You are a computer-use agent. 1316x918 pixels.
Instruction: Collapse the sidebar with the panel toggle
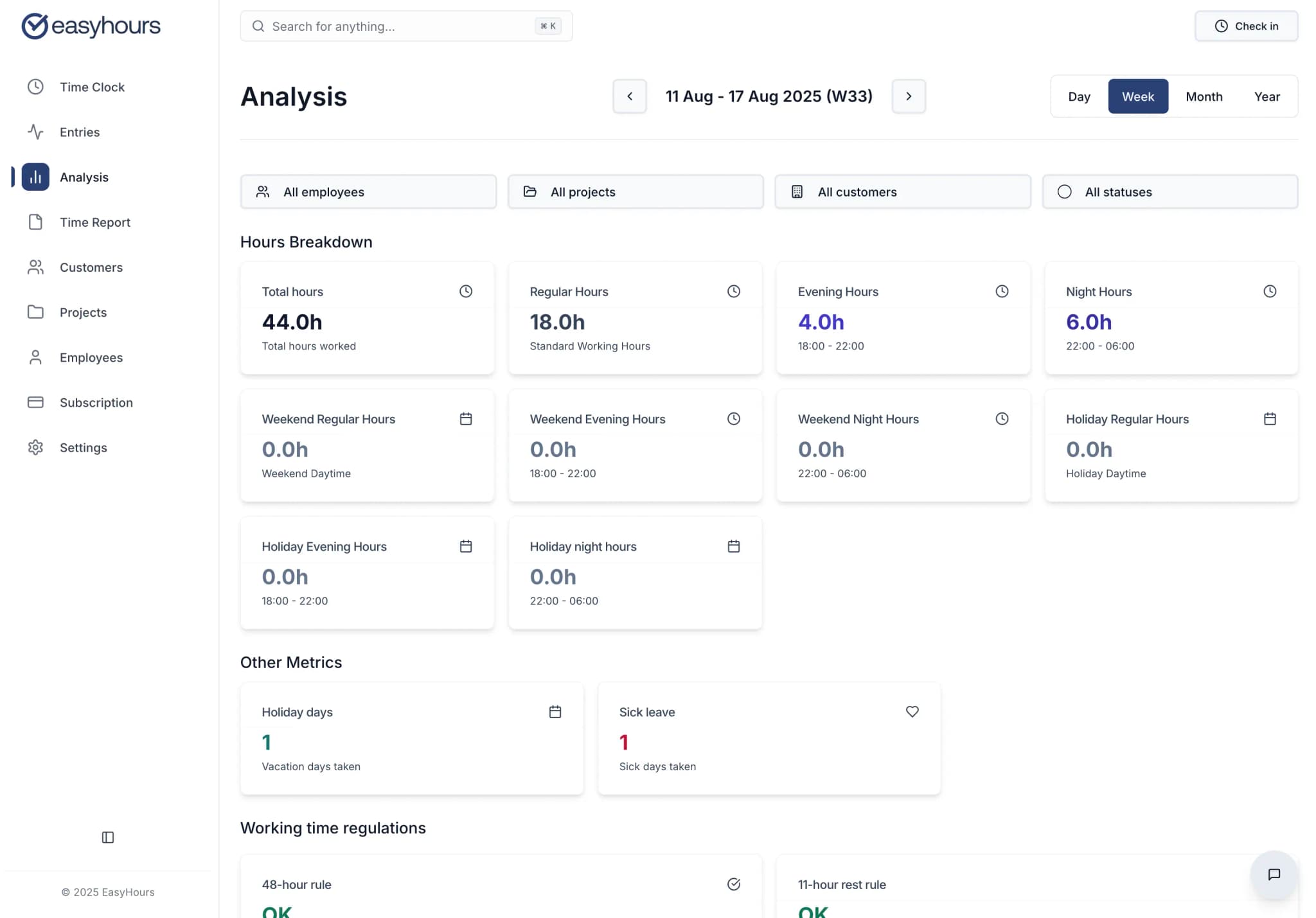(107, 837)
